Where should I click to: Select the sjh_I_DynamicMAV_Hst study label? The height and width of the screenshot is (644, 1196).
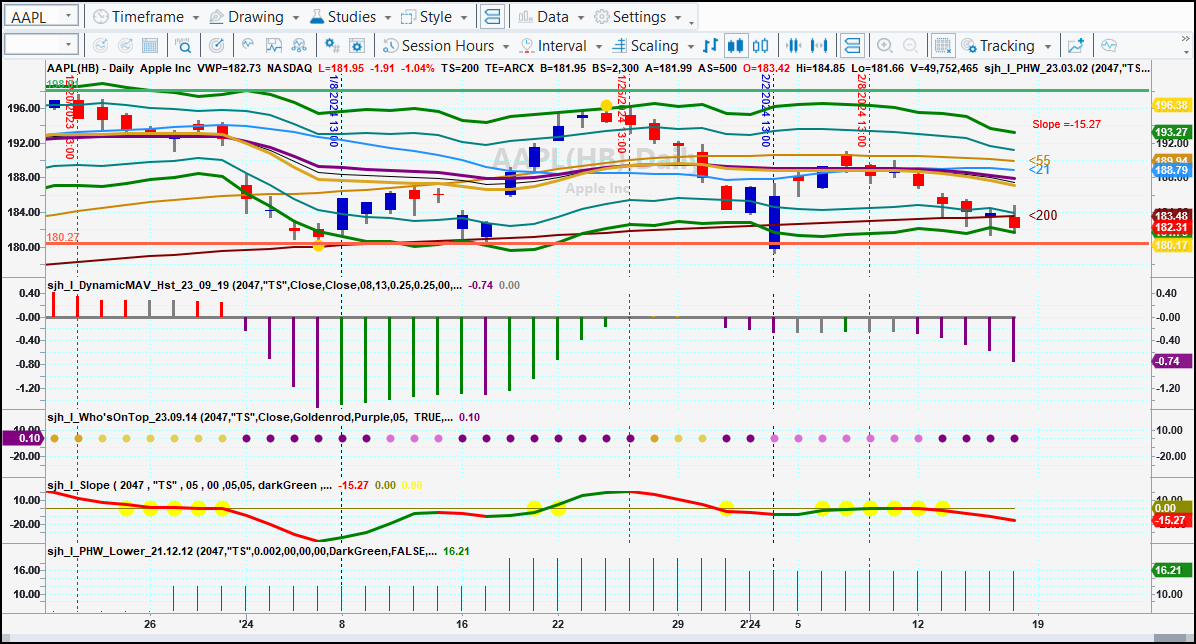254,285
